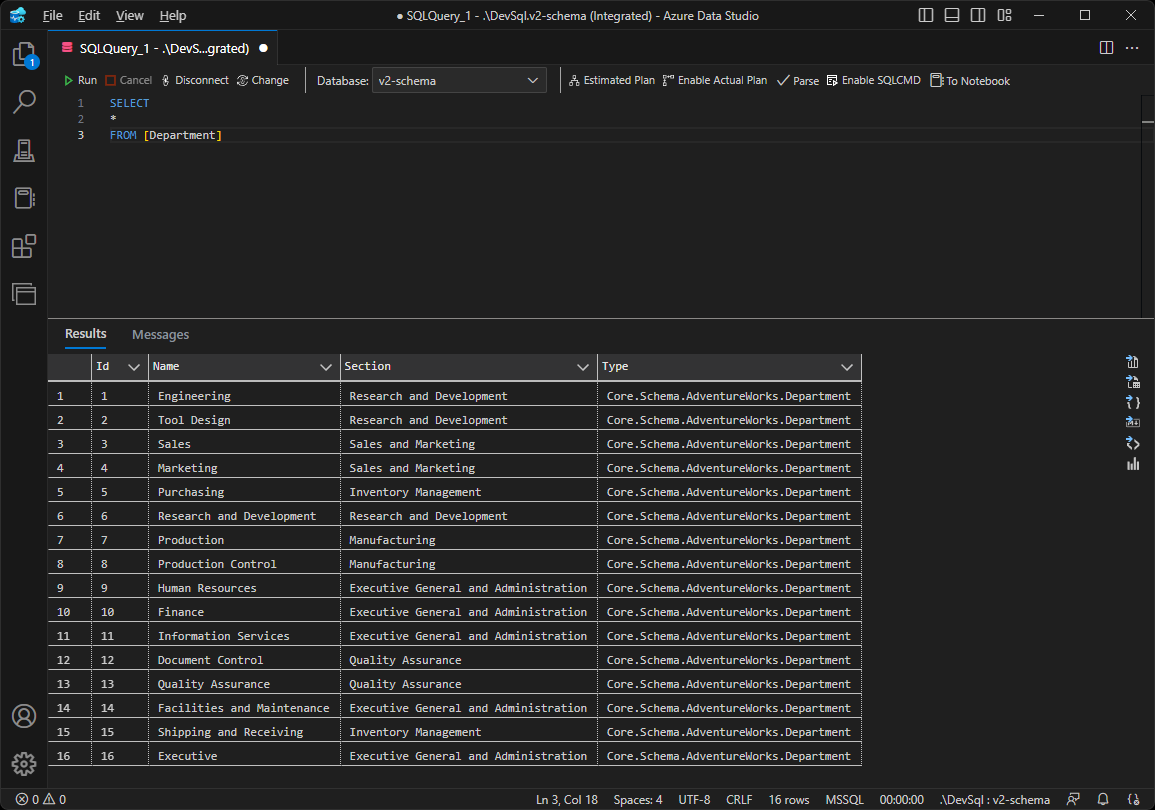The height and width of the screenshot is (810, 1155).
Task: Open the Notebooks view in activity bar
Action: click(x=24, y=198)
